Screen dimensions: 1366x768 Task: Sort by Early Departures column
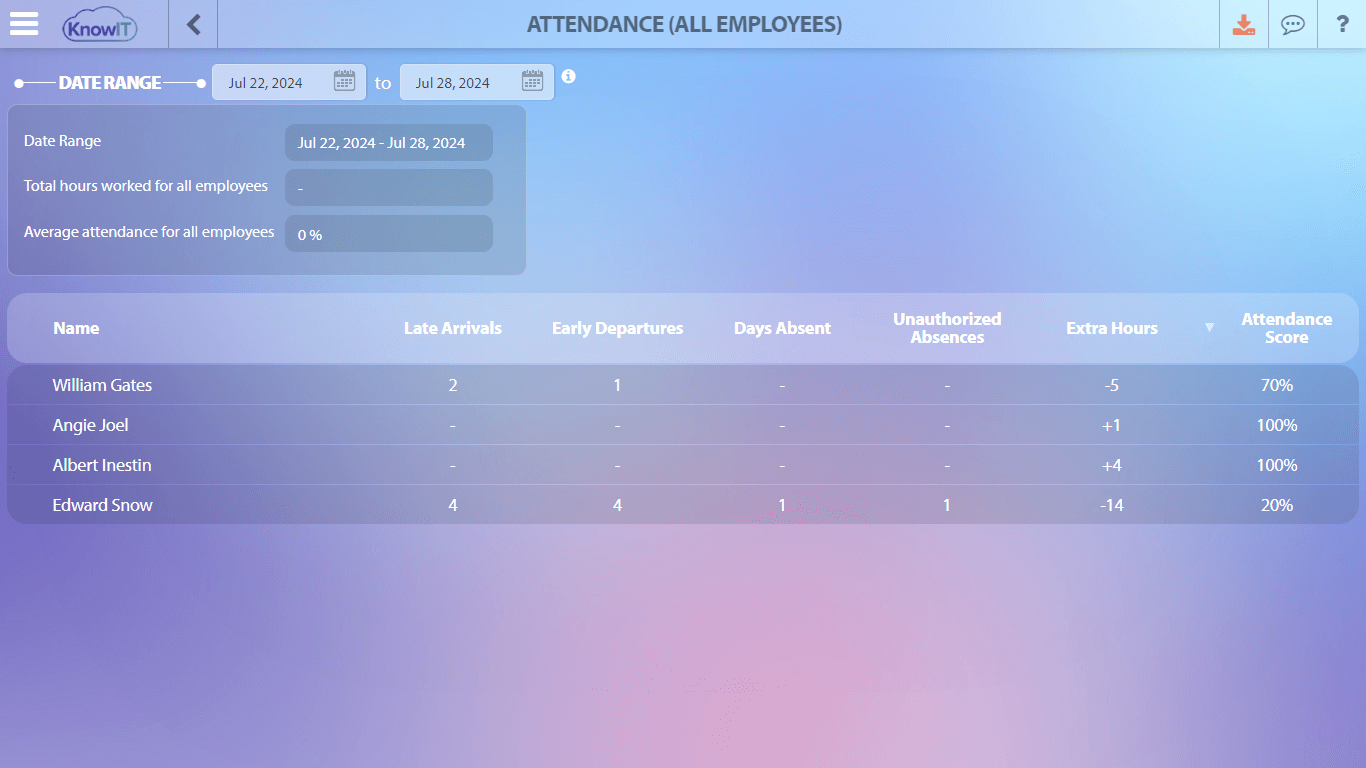618,328
